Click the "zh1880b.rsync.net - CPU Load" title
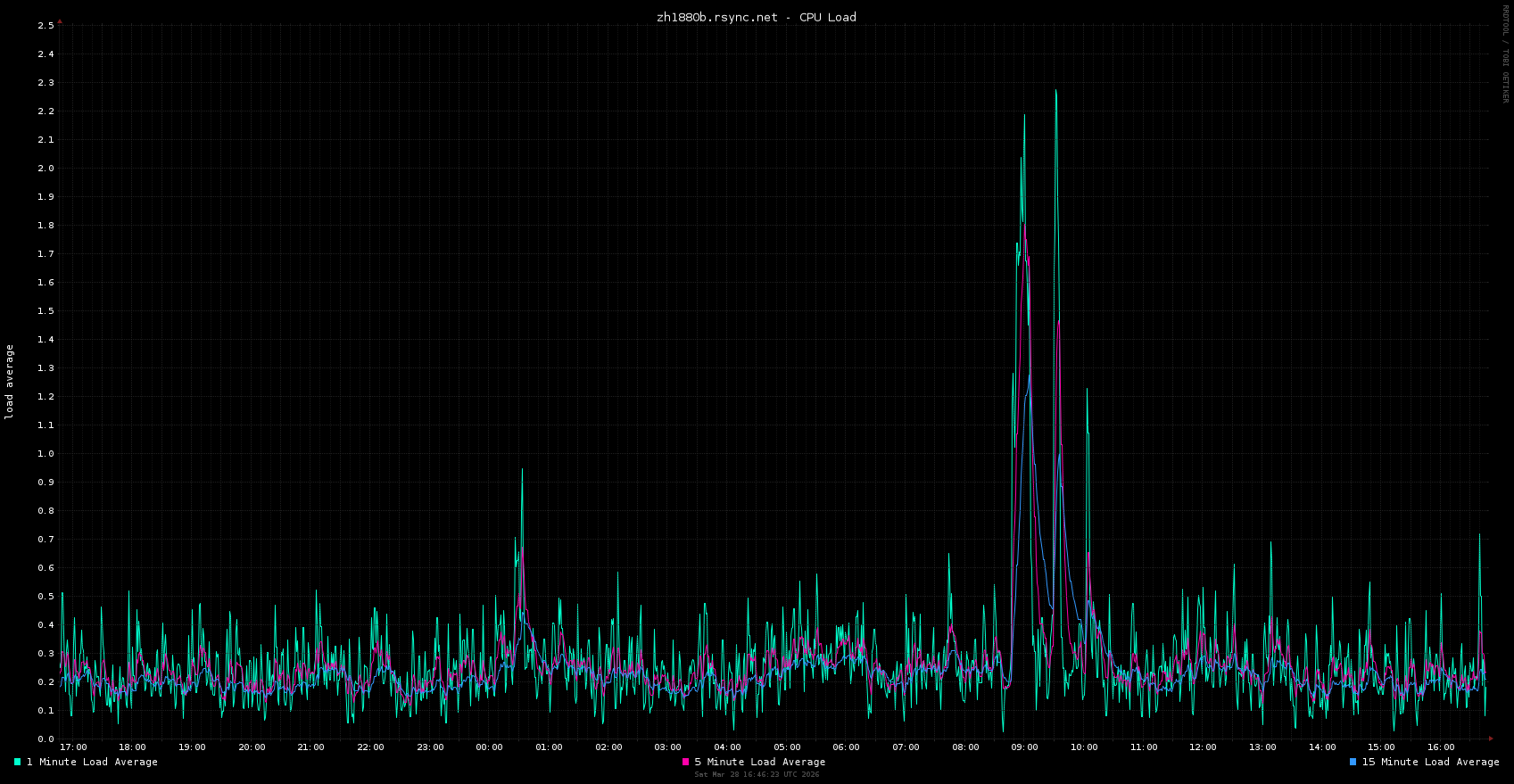The image size is (1514, 784). click(x=756, y=17)
